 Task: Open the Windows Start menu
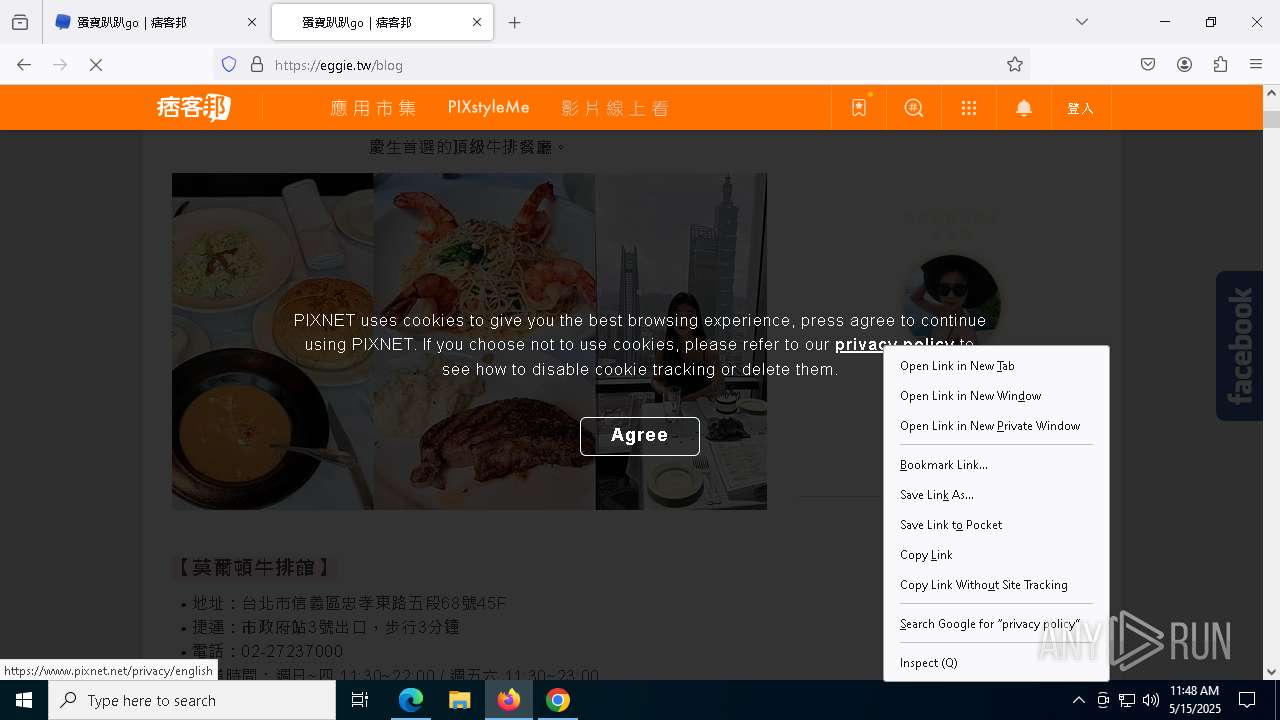(24, 700)
